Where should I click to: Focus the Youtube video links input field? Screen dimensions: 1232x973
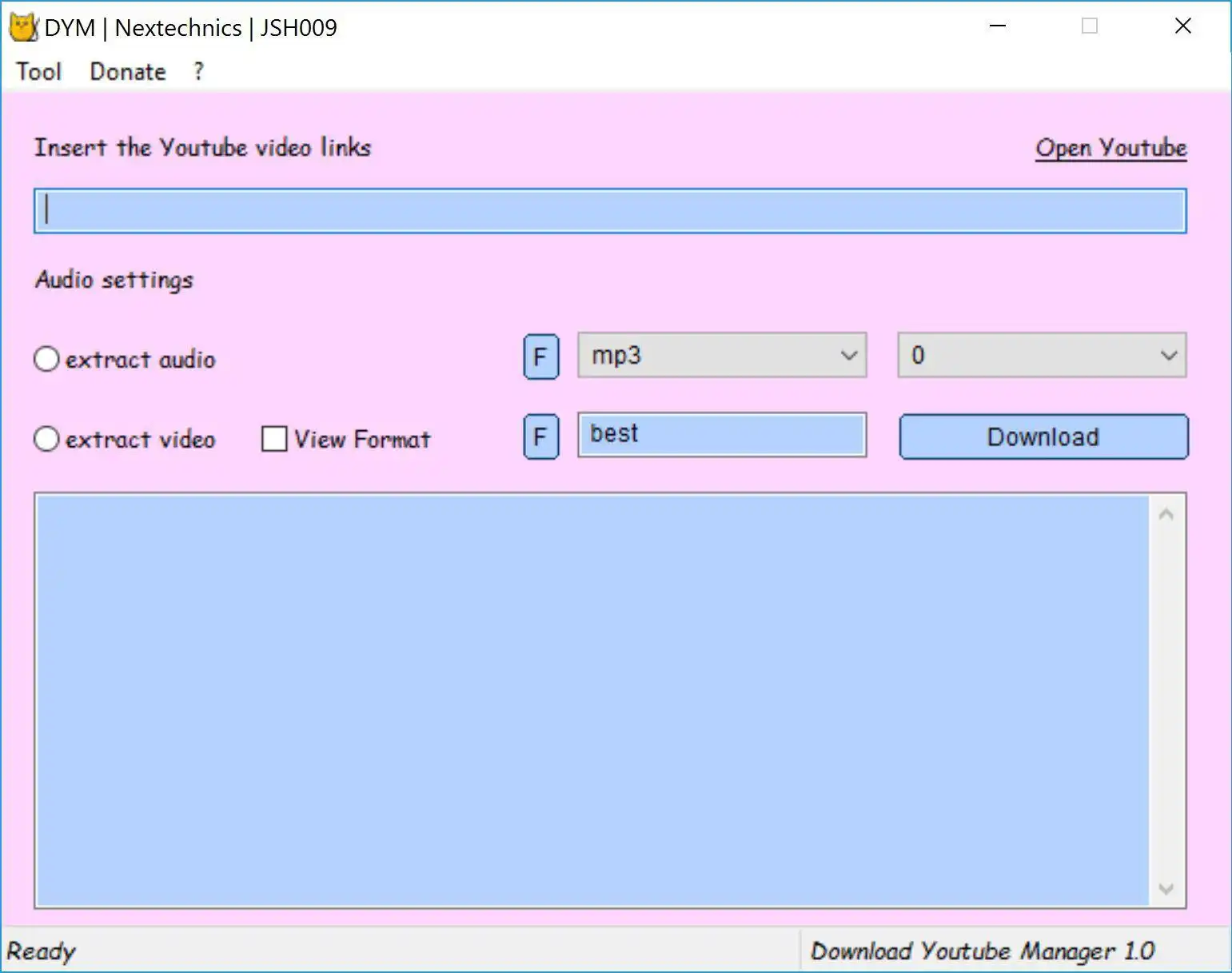tap(610, 211)
